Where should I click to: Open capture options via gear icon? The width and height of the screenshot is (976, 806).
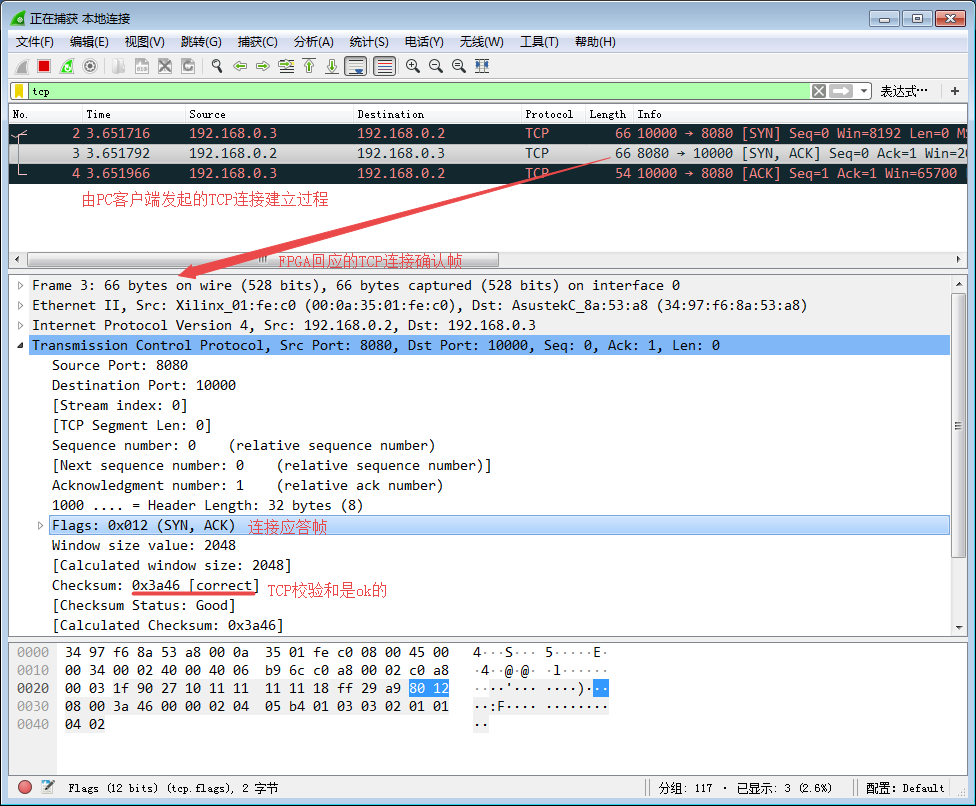pos(90,66)
